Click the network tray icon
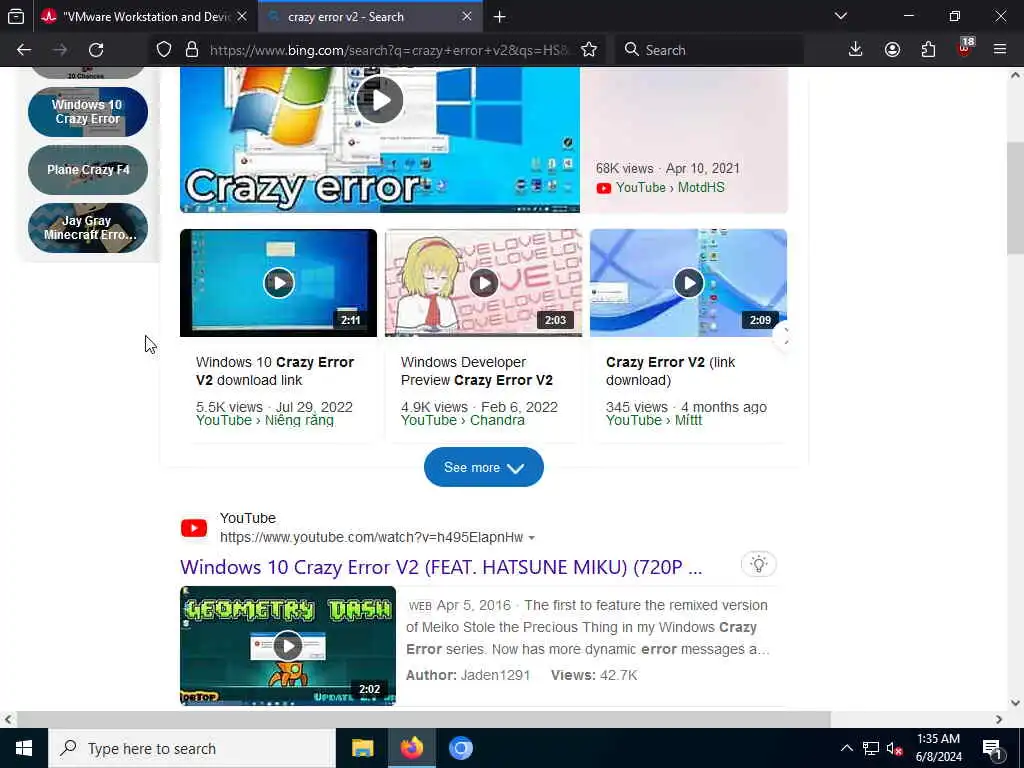 [x=871, y=748]
